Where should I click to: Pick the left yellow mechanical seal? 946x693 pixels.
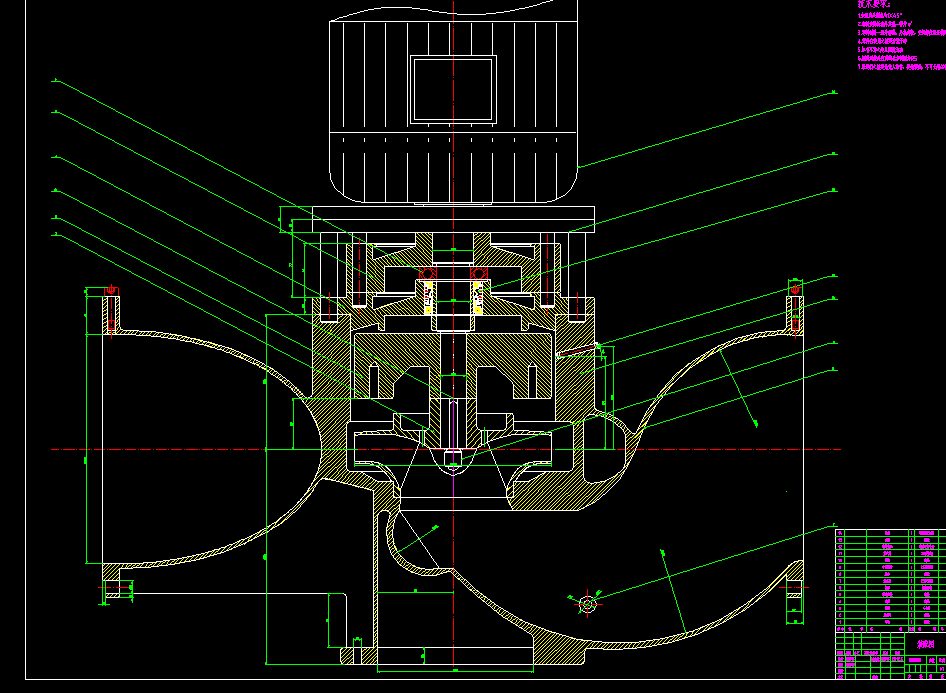[428, 298]
